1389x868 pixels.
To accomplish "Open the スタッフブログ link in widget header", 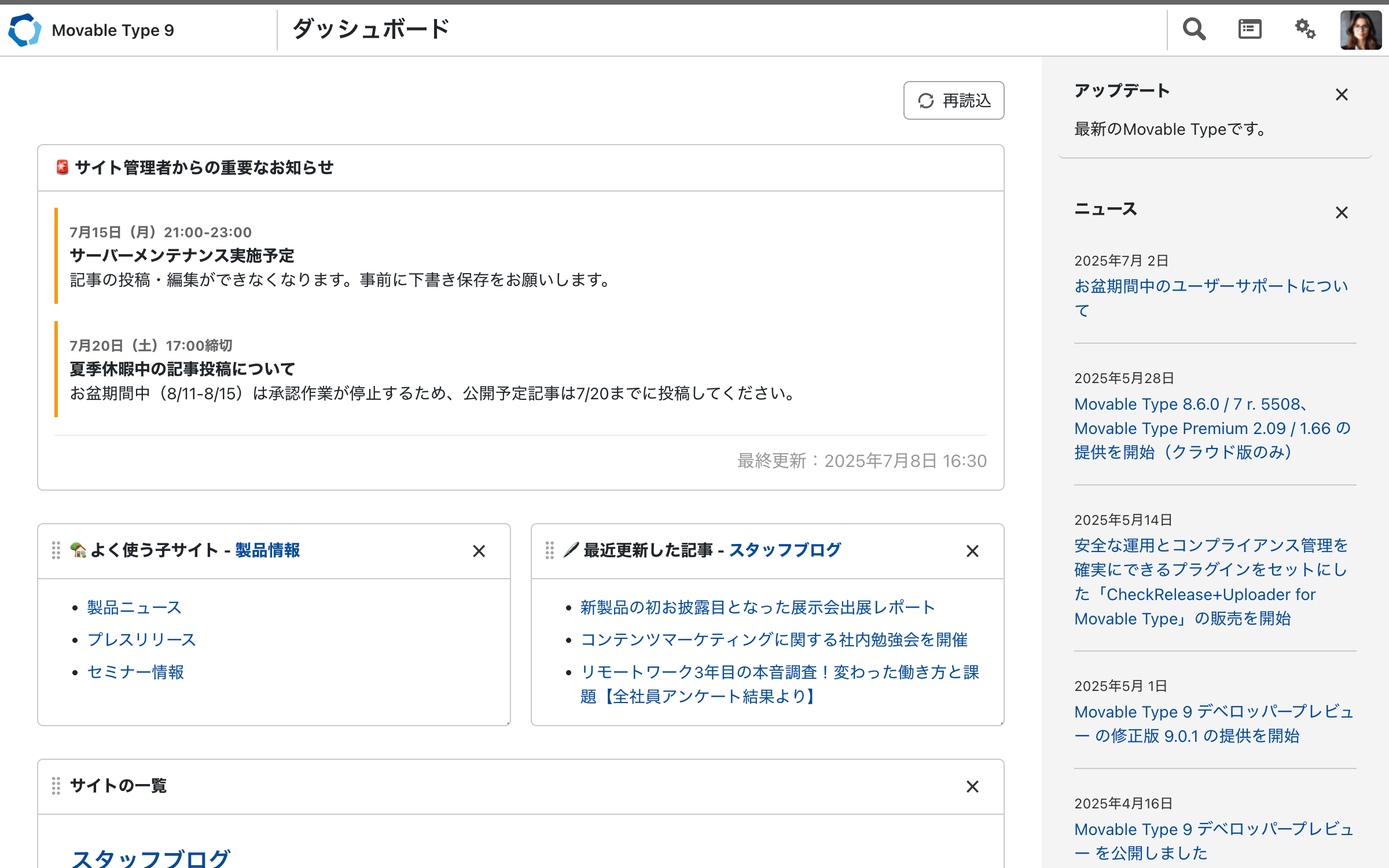I will (786, 550).
